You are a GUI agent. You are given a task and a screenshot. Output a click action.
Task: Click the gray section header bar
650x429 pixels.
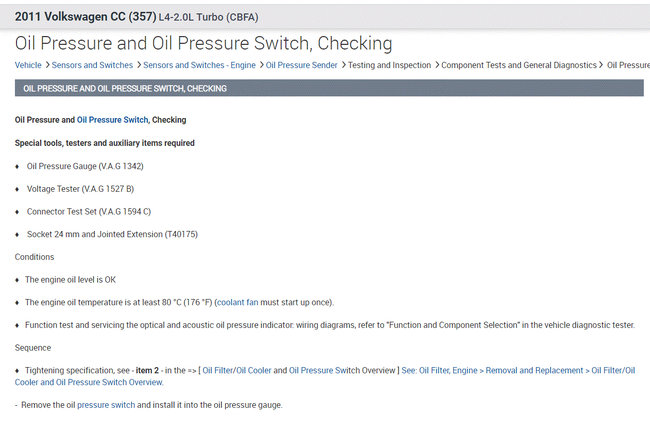pyautogui.click(x=329, y=88)
